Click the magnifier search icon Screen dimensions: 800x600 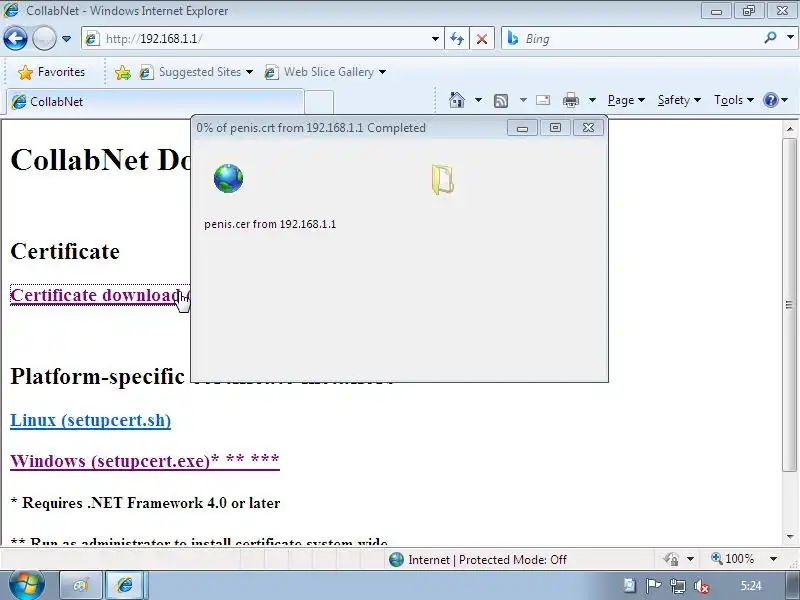(x=770, y=38)
